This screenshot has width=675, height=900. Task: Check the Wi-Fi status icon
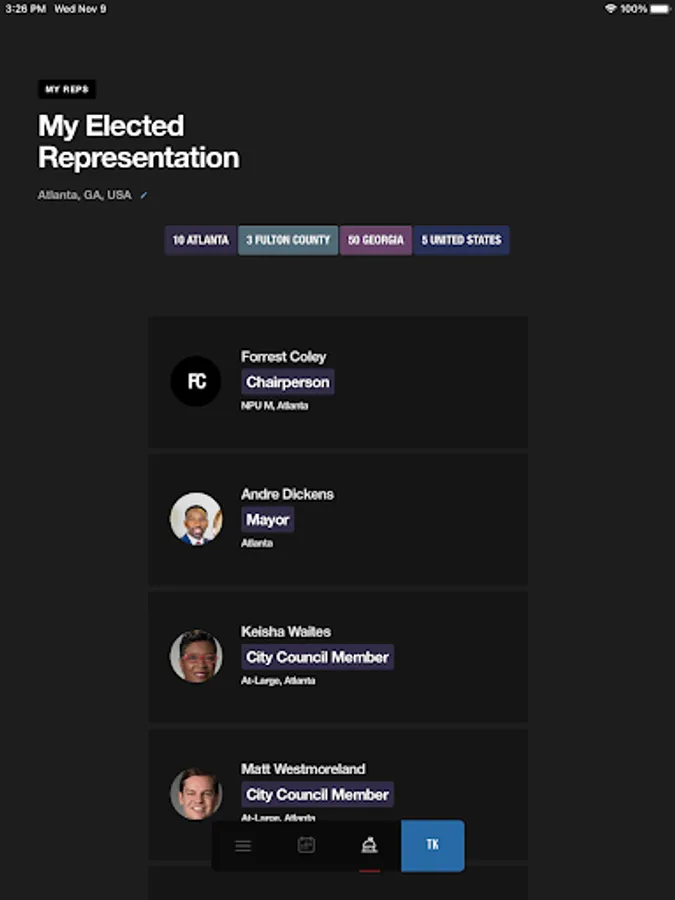610,8
